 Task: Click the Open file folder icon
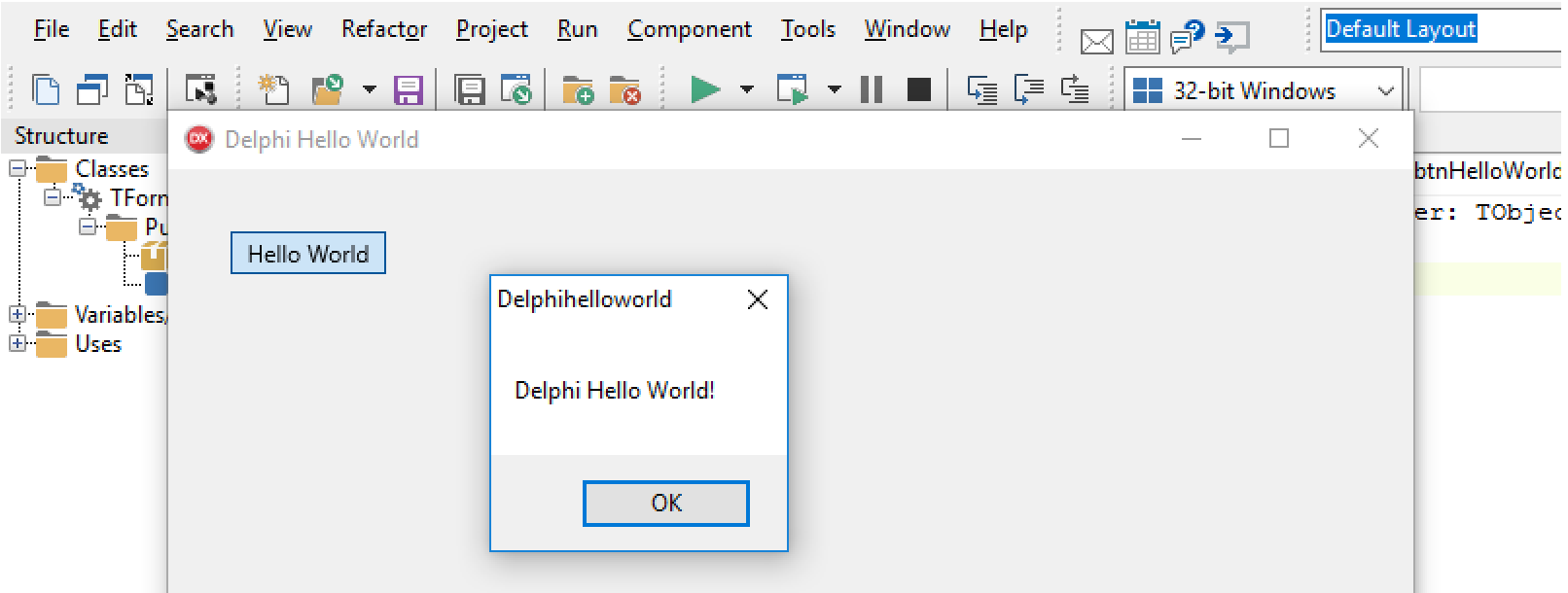tap(328, 90)
